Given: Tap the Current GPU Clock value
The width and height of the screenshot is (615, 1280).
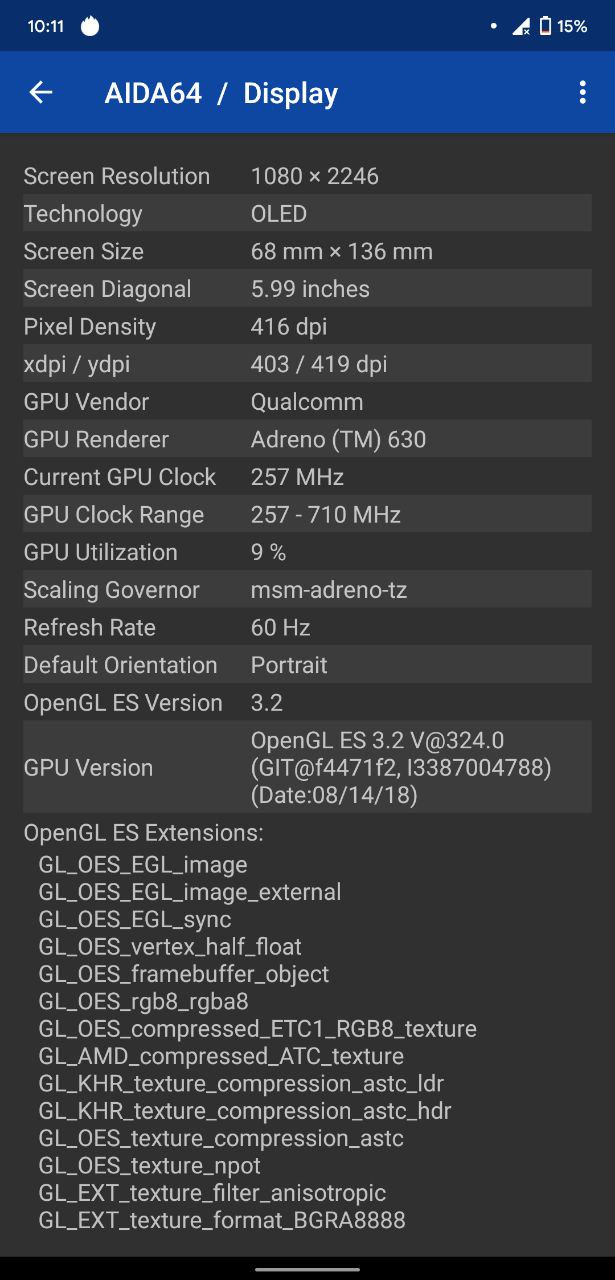Looking at the screenshot, I should 297,477.
